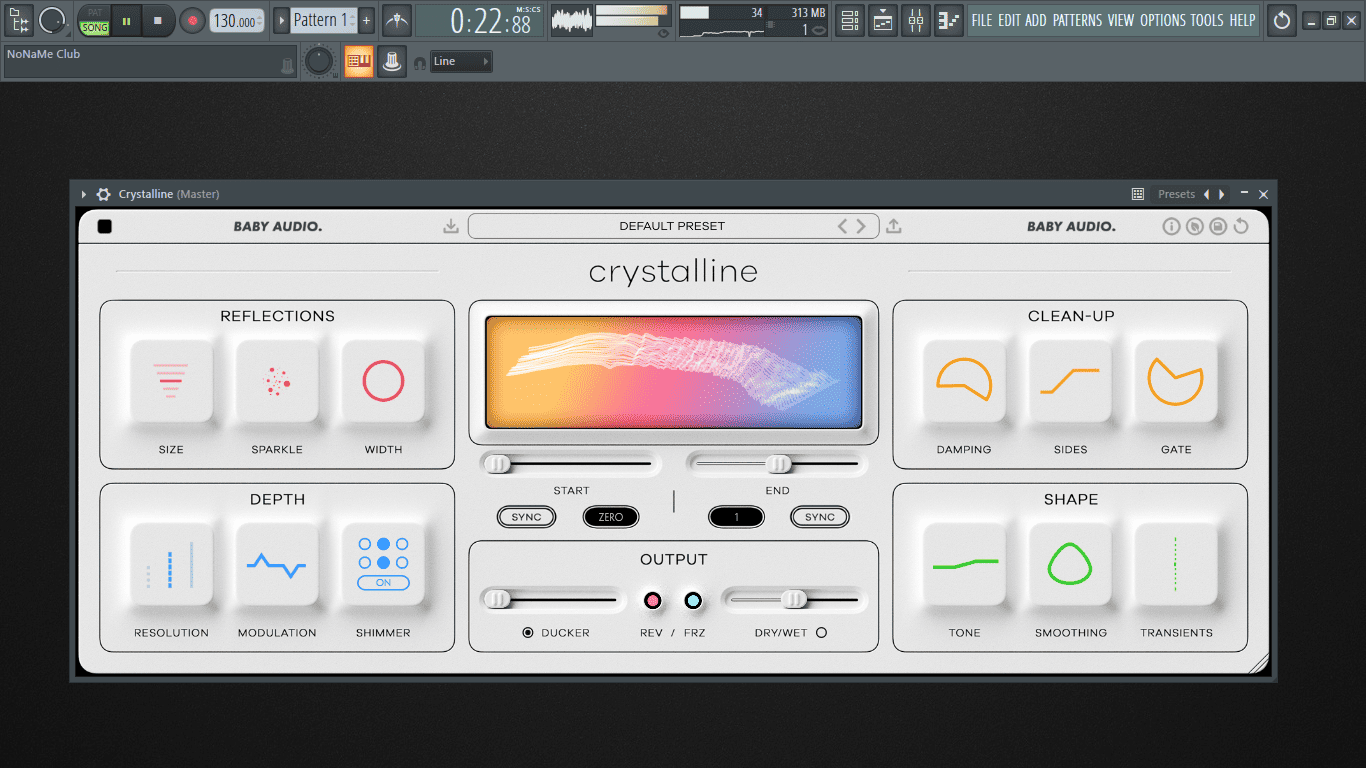Click the Start slider handle
This screenshot has height=768, width=1366.
497,464
